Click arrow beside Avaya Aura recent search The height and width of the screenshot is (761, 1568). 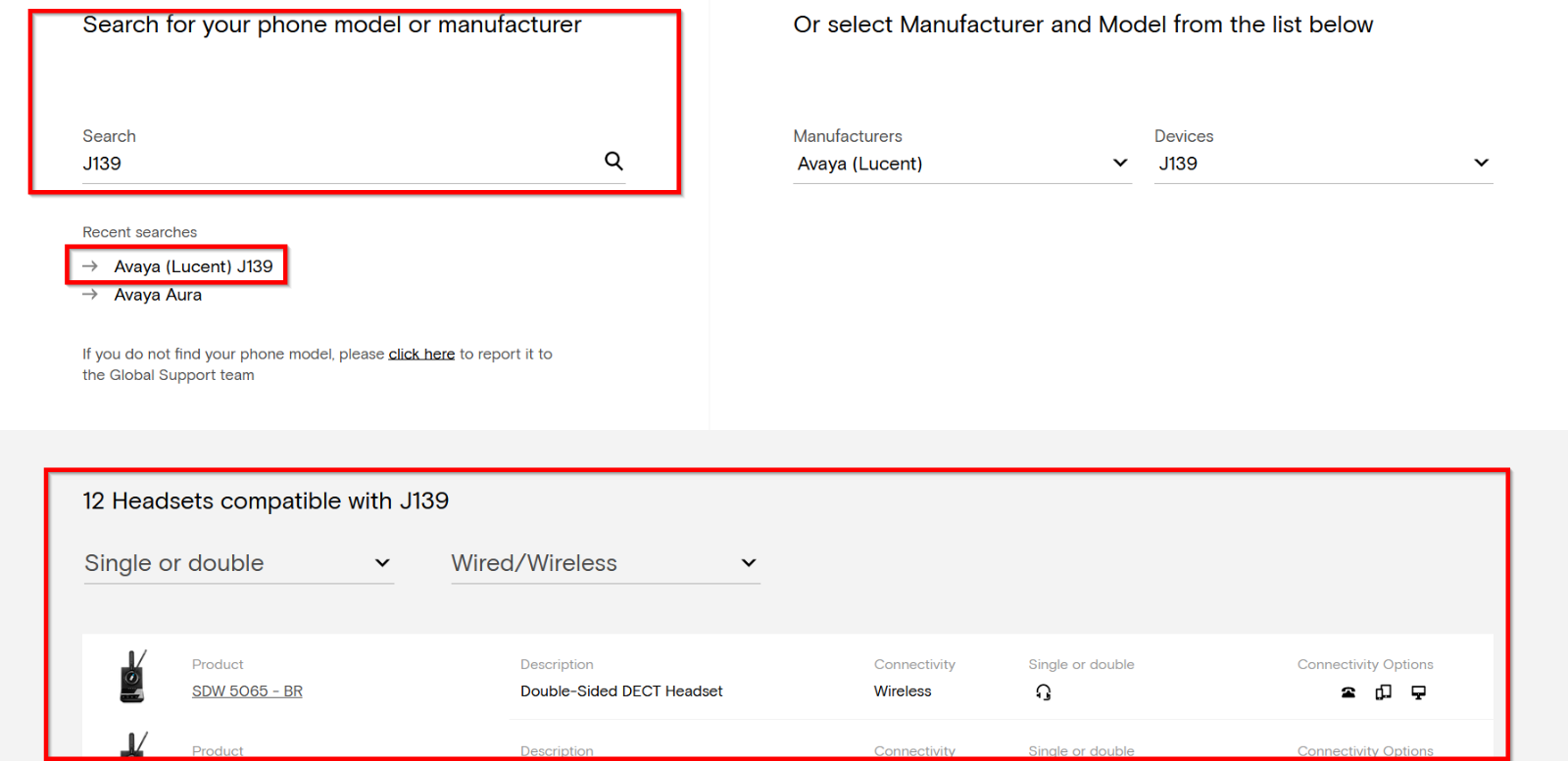90,295
